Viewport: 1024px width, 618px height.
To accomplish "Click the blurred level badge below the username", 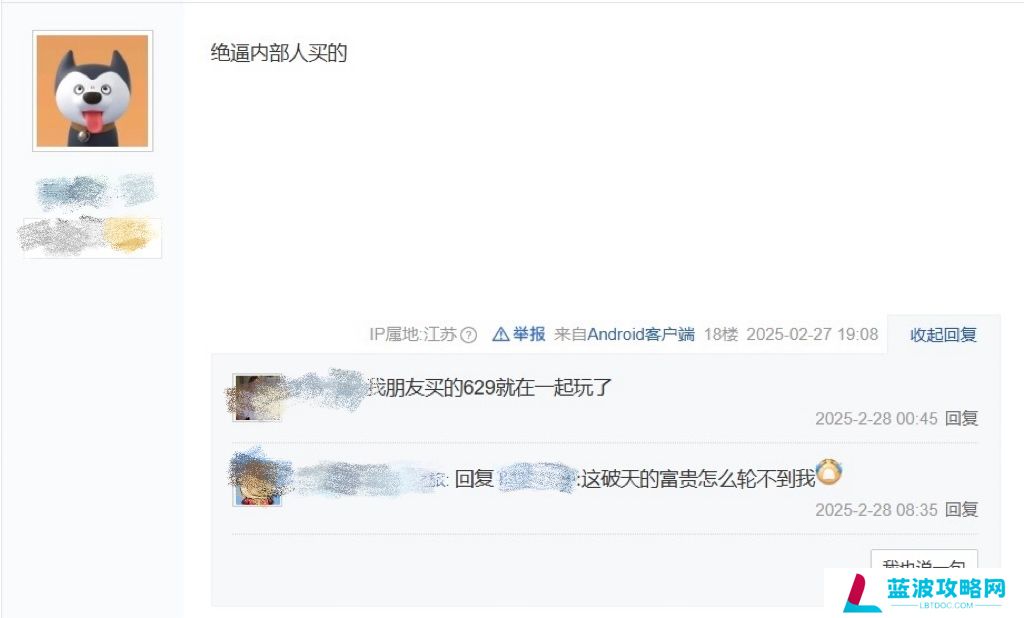I will [91, 236].
